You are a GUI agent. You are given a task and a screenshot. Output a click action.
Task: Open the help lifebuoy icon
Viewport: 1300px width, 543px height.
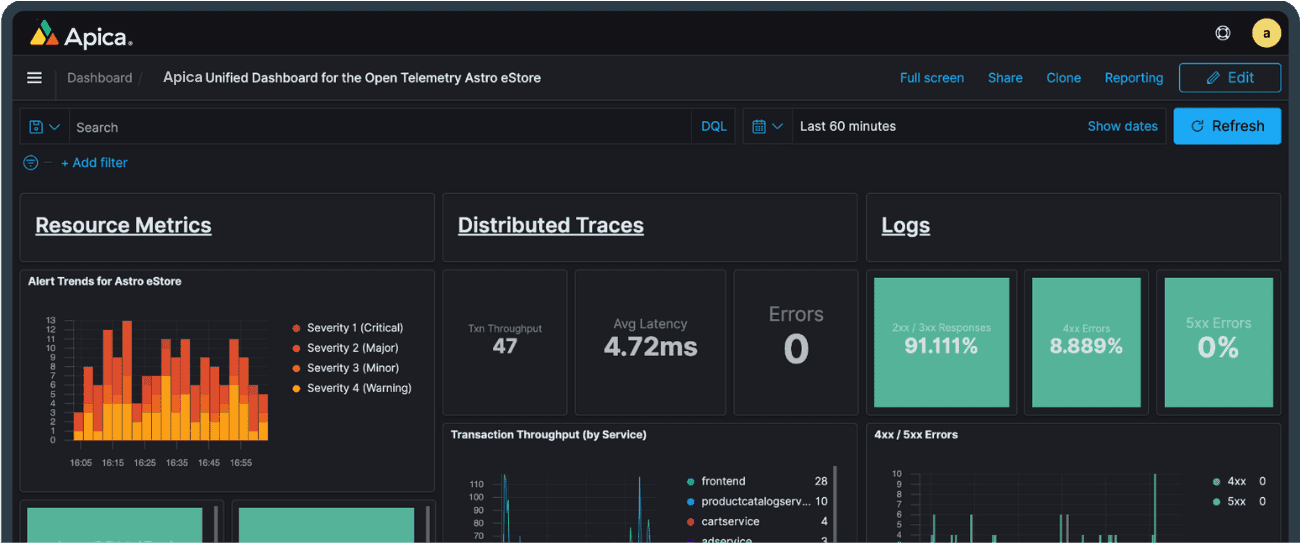(x=1222, y=33)
